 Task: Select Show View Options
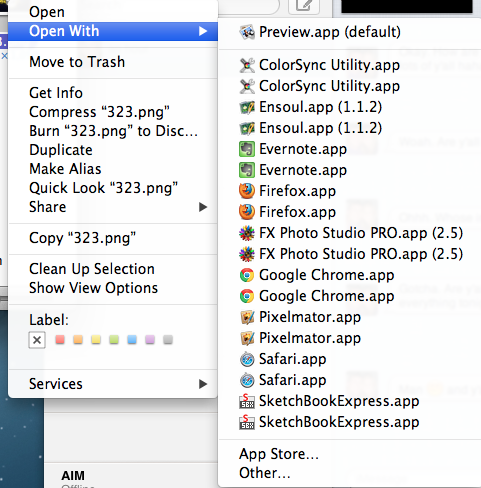coord(113,288)
